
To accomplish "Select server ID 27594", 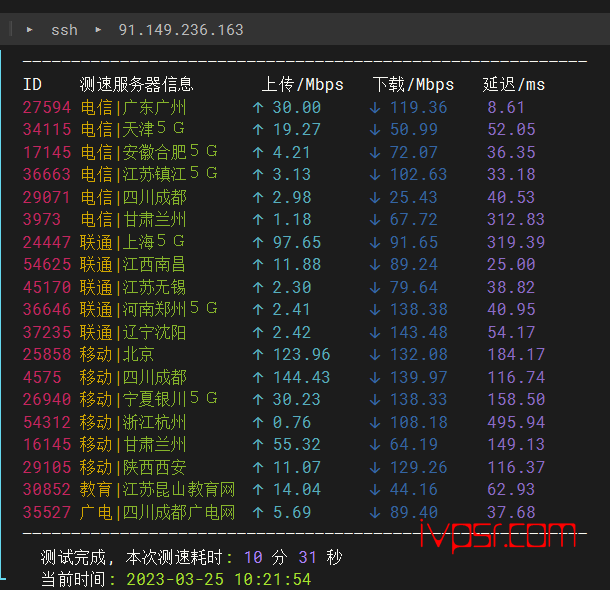I will point(47,107).
